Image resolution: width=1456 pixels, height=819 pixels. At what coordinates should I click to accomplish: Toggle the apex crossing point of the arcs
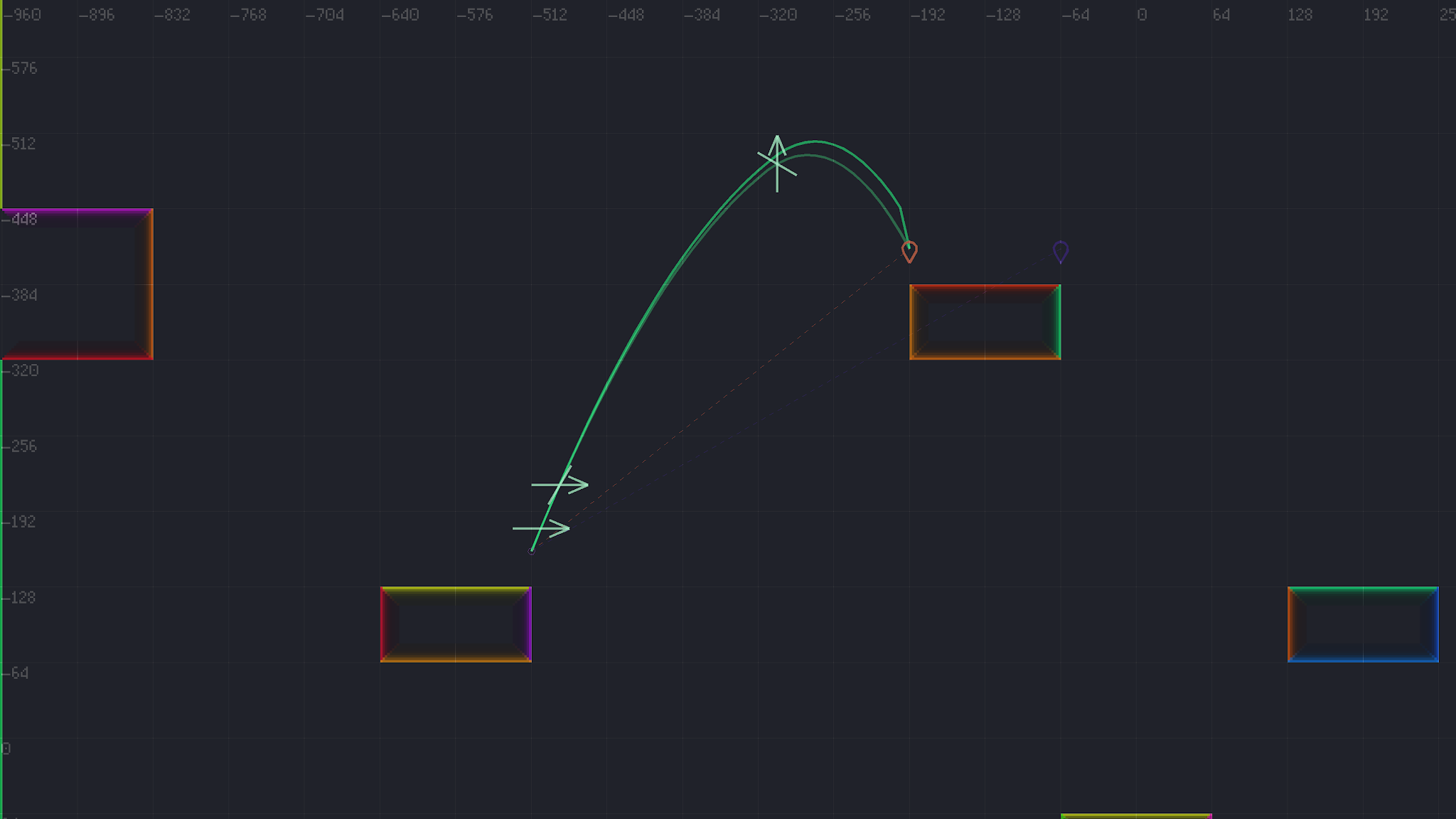tap(777, 162)
